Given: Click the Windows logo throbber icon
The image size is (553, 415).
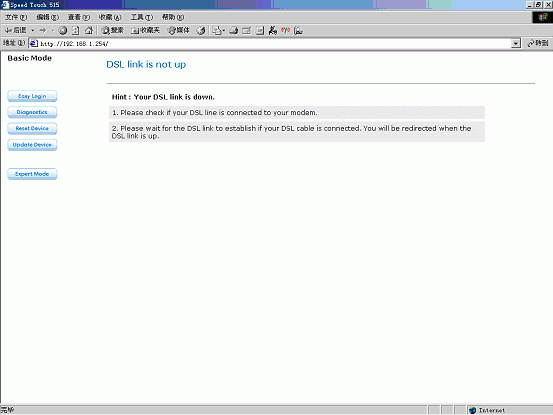Looking at the screenshot, I should pos(542,17).
